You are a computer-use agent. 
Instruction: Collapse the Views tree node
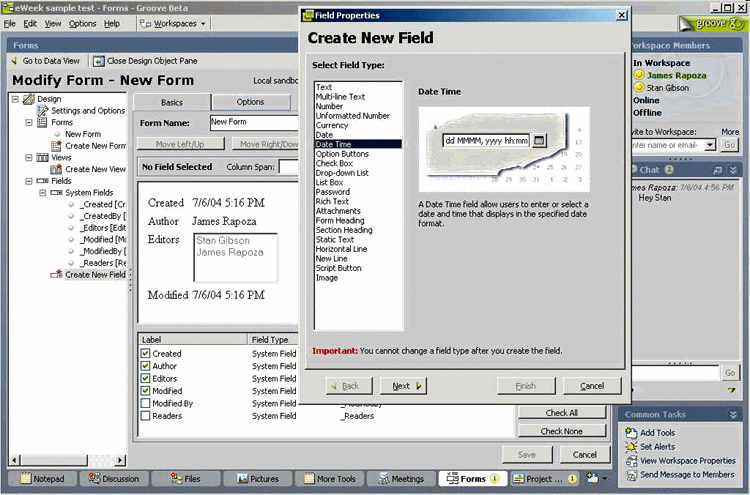29,157
